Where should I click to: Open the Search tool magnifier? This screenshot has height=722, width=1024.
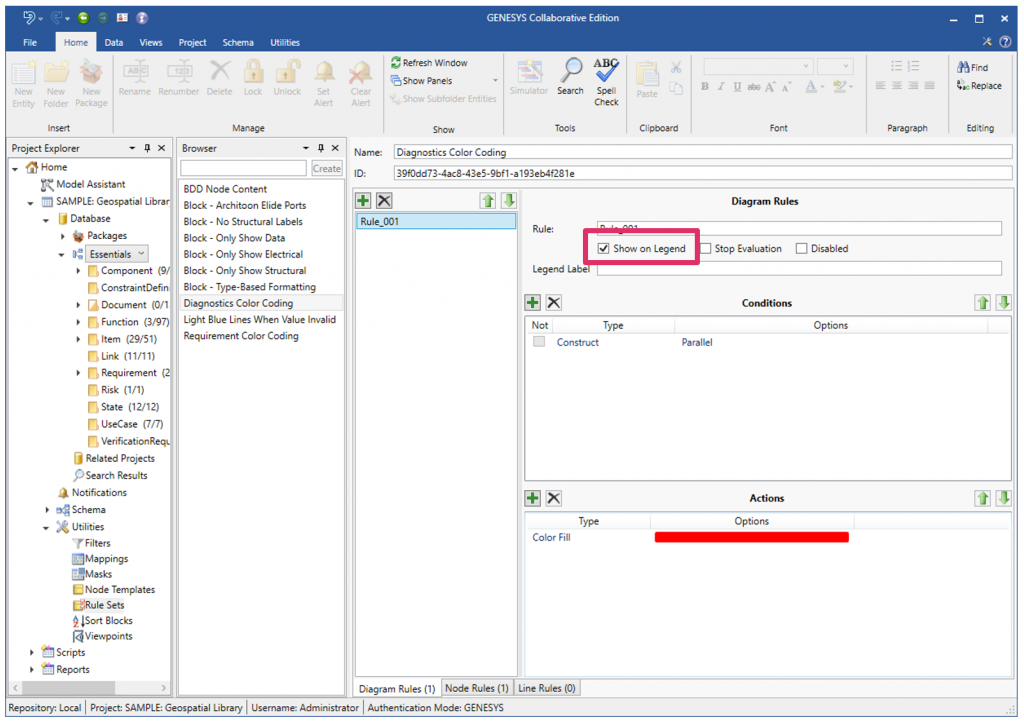[571, 71]
